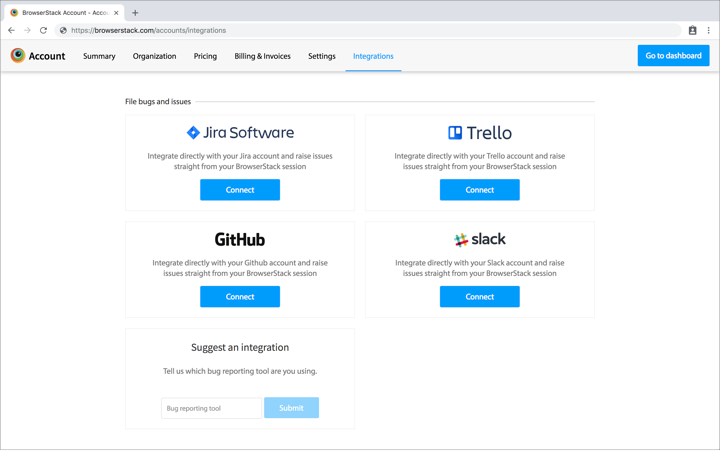Open a new browser tab with plus
Viewport: 720px width, 451px height.
tap(135, 13)
